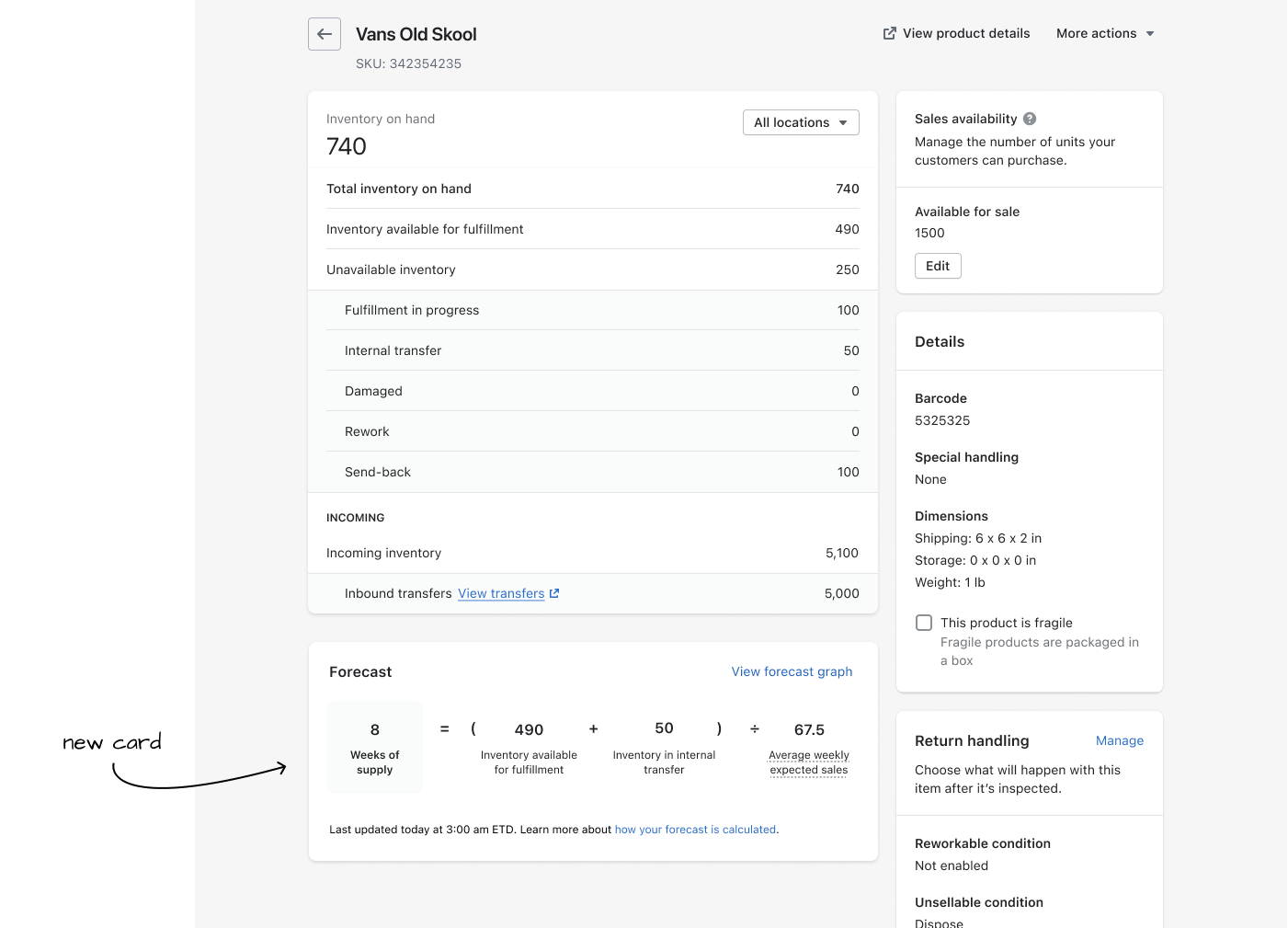1288x928 pixels.
Task: Open the More actions menu label
Action: click(x=1096, y=33)
